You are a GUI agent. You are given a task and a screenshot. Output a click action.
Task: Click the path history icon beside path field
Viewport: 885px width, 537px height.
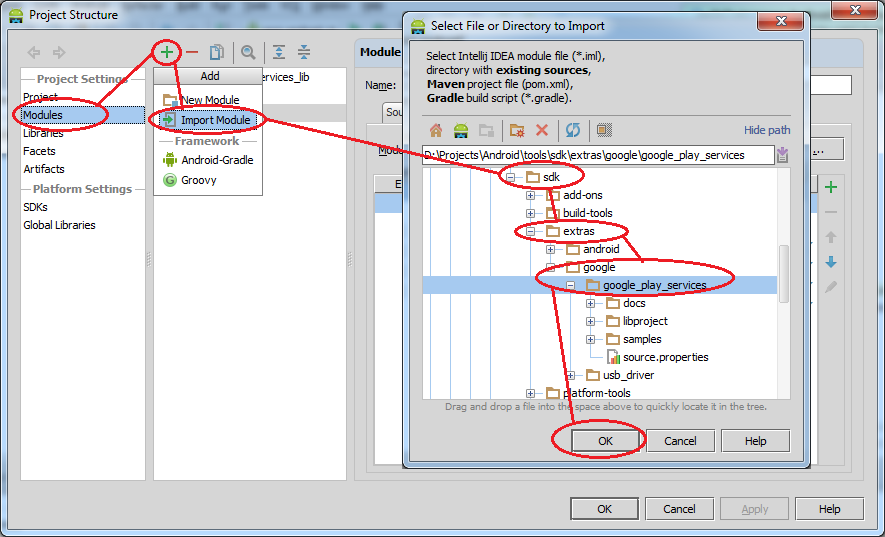[782, 155]
